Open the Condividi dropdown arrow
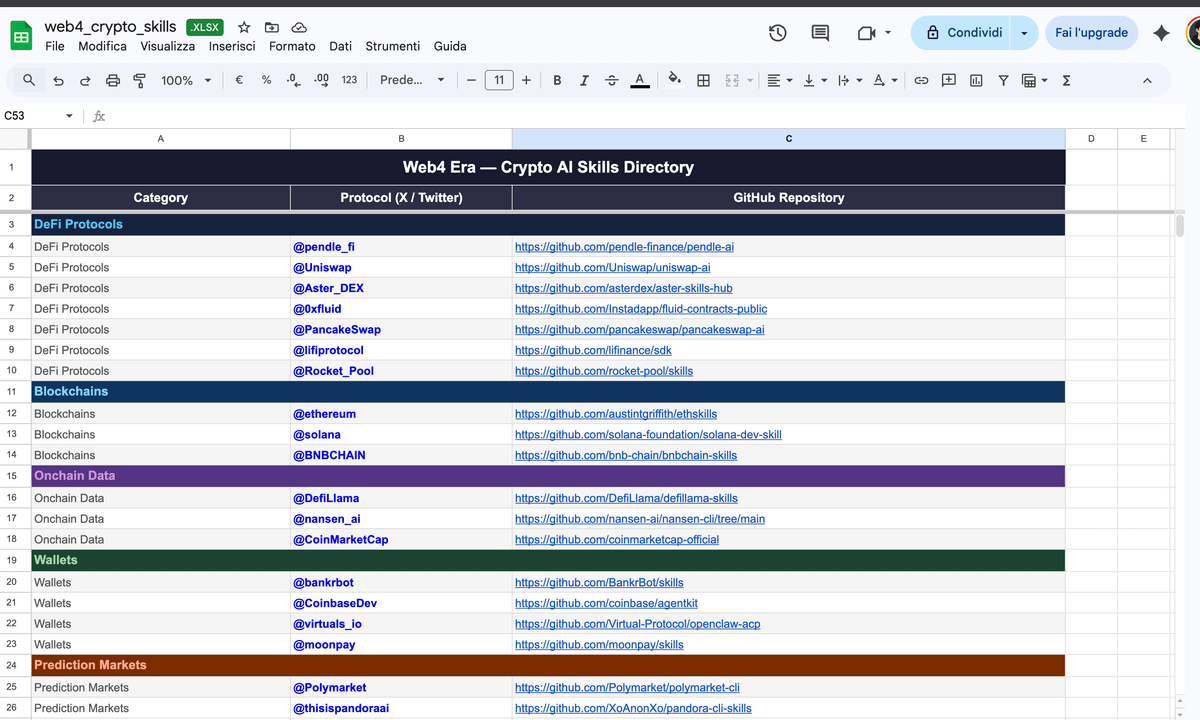Image resolution: width=1200 pixels, height=720 pixels. (x=1023, y=33)
